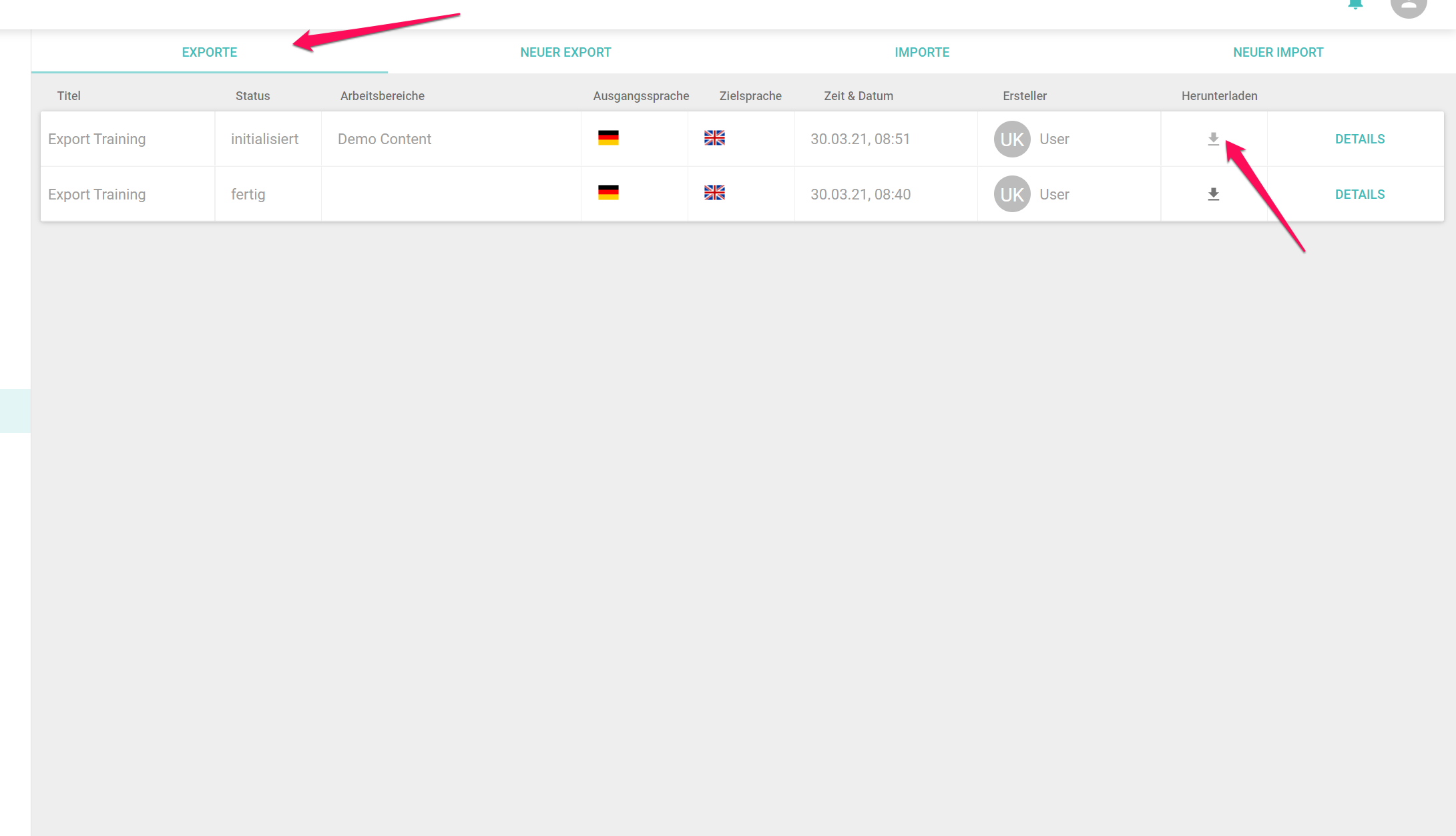
Task: Open DETAILS for the initialisiert export
Action: coord(1359,139)
